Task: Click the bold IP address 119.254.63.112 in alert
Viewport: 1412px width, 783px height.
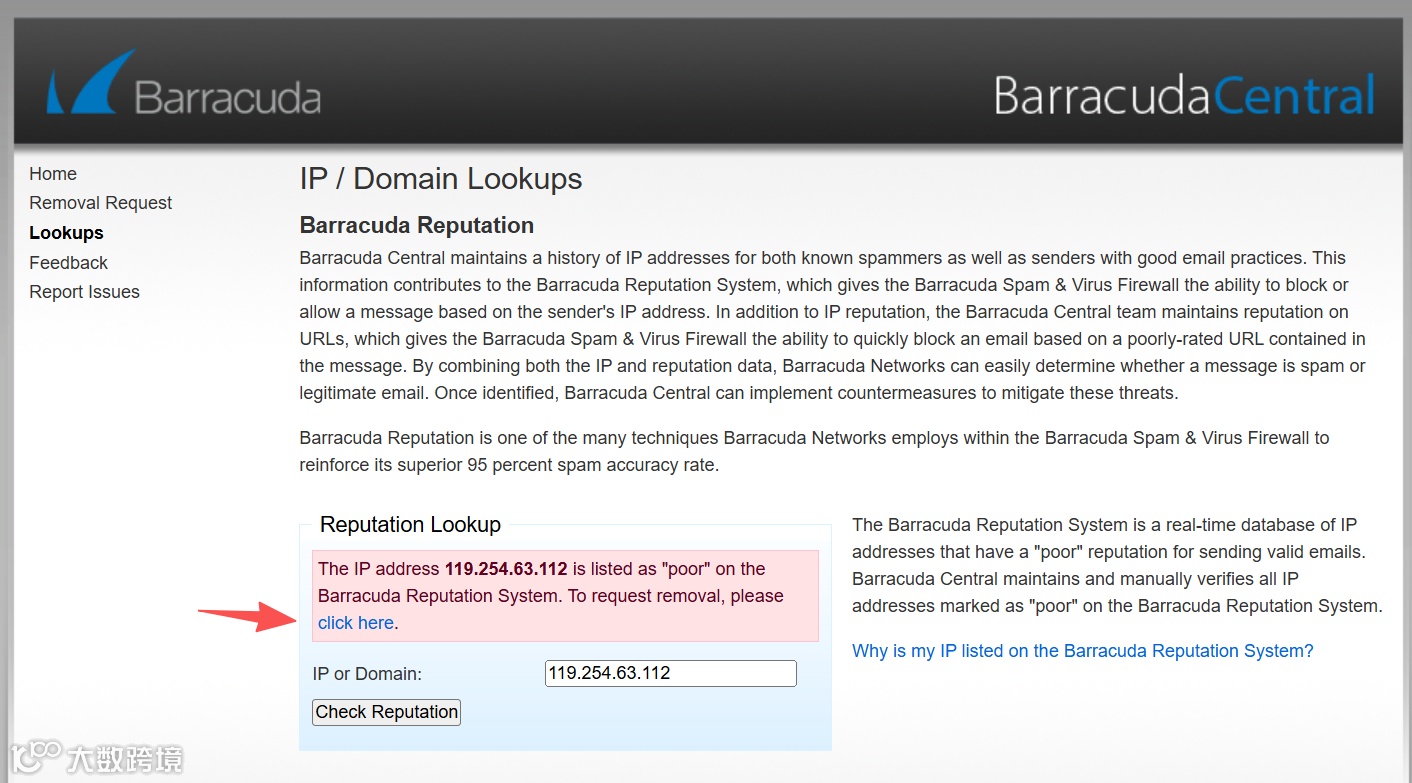Action: click(506, 569)
